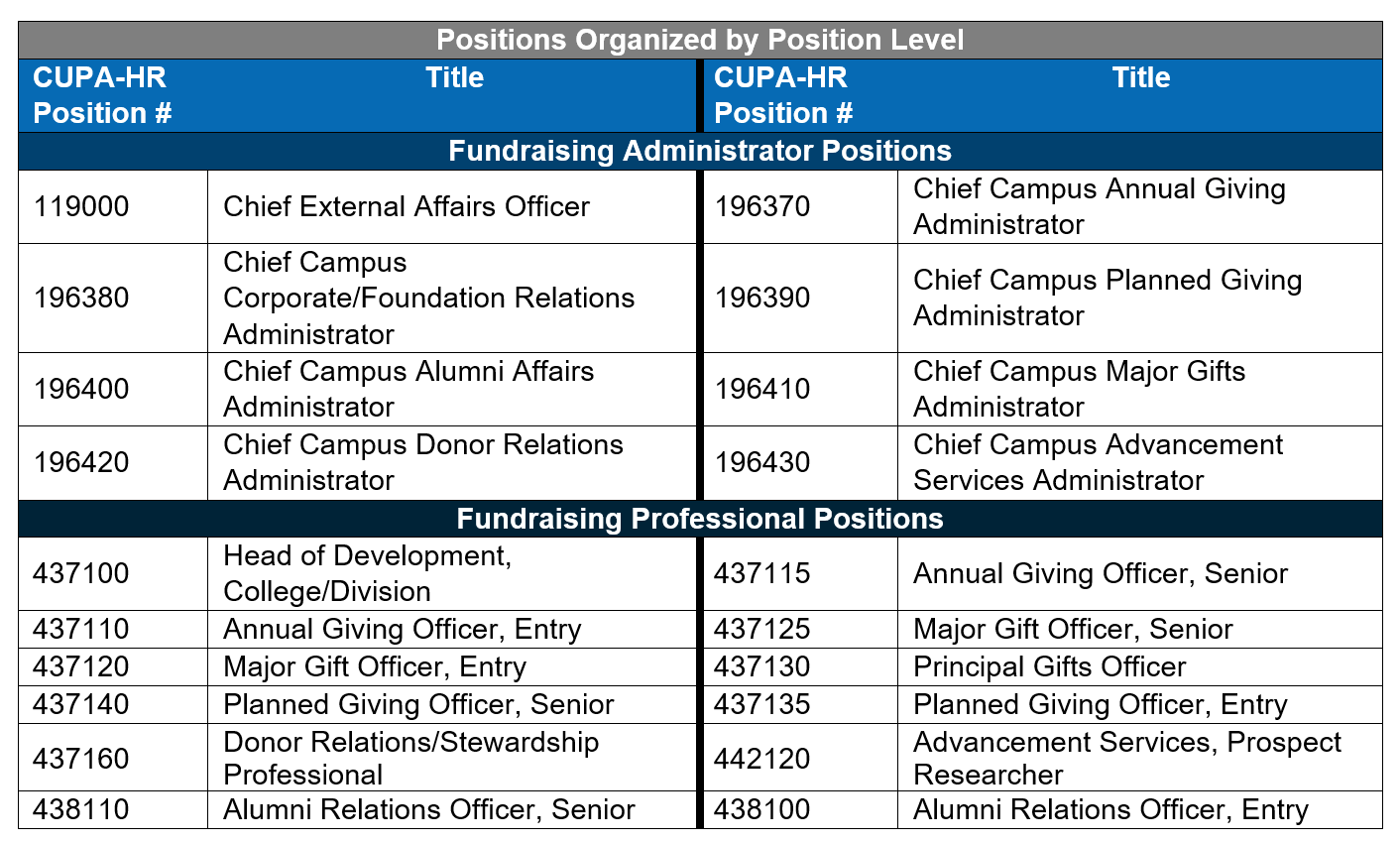1400x843 pixels.
Task: Click the 'Positions Organized by Position Level' title
Action: coord(700,40)
